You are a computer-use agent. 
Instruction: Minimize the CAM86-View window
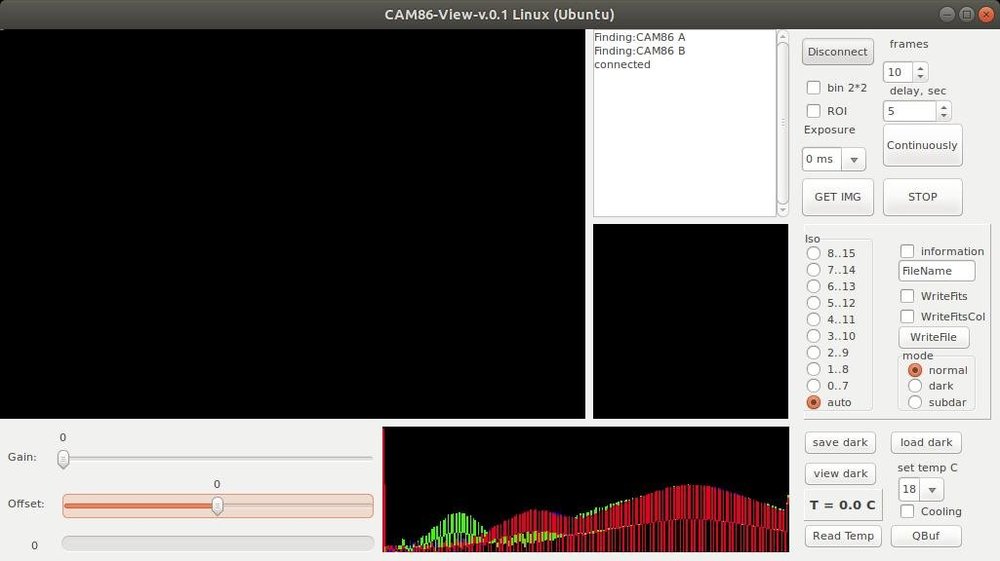[947, 14]
